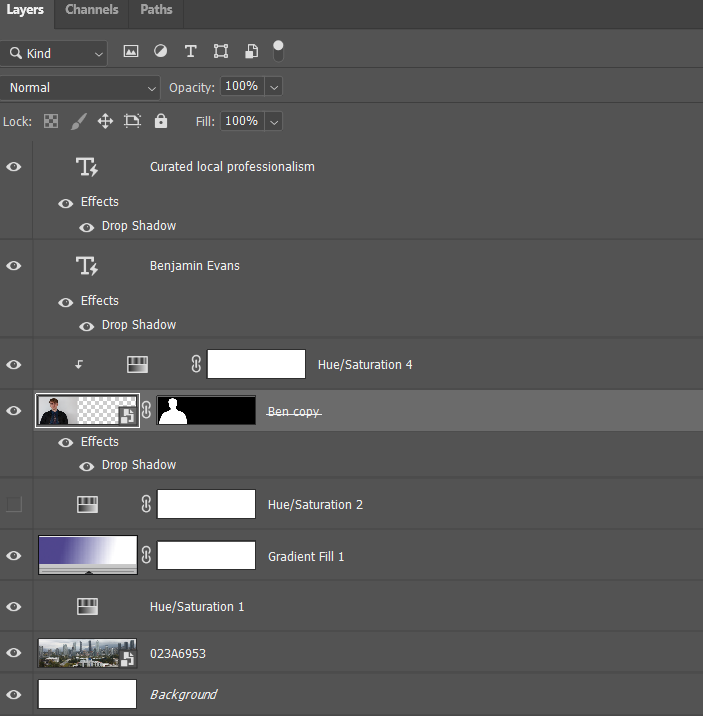This screenshot has height=716, width=703.
Task: Show the hidden Hue/Saturation 2 layer
Action: click(14, 504)
